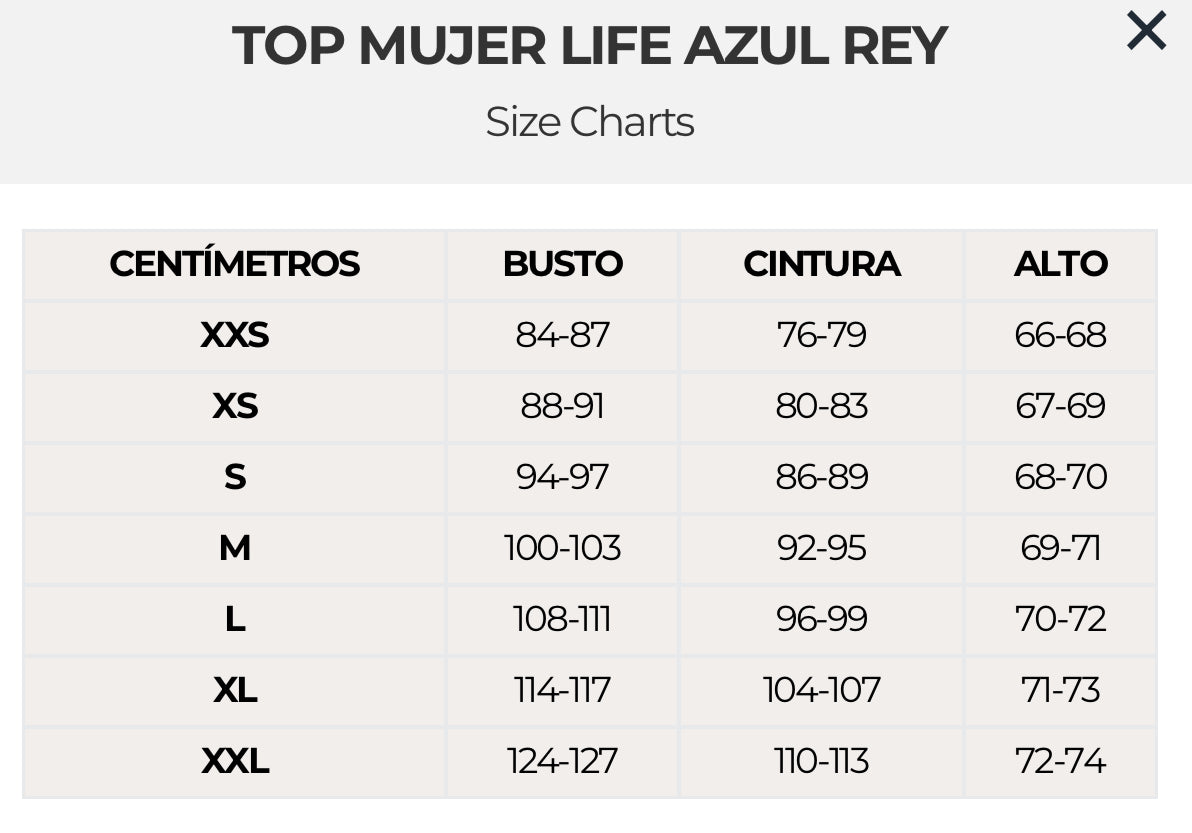Click the XS size row label

234,406
